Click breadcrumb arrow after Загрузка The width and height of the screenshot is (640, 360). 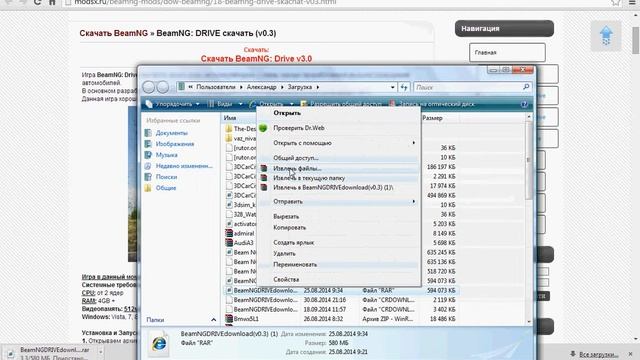coord(318,87)
